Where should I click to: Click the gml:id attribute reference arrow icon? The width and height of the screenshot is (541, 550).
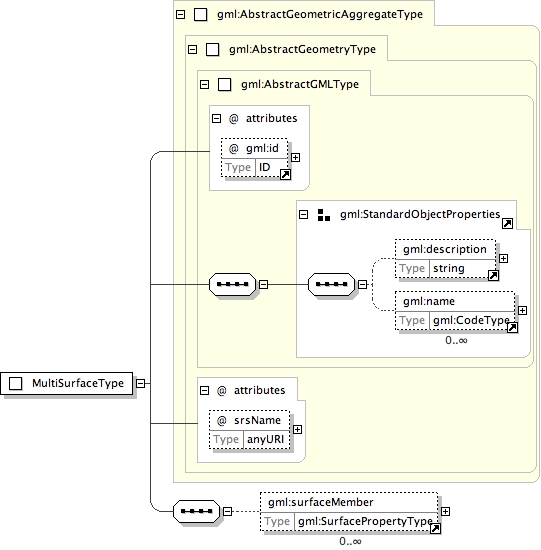285,174
